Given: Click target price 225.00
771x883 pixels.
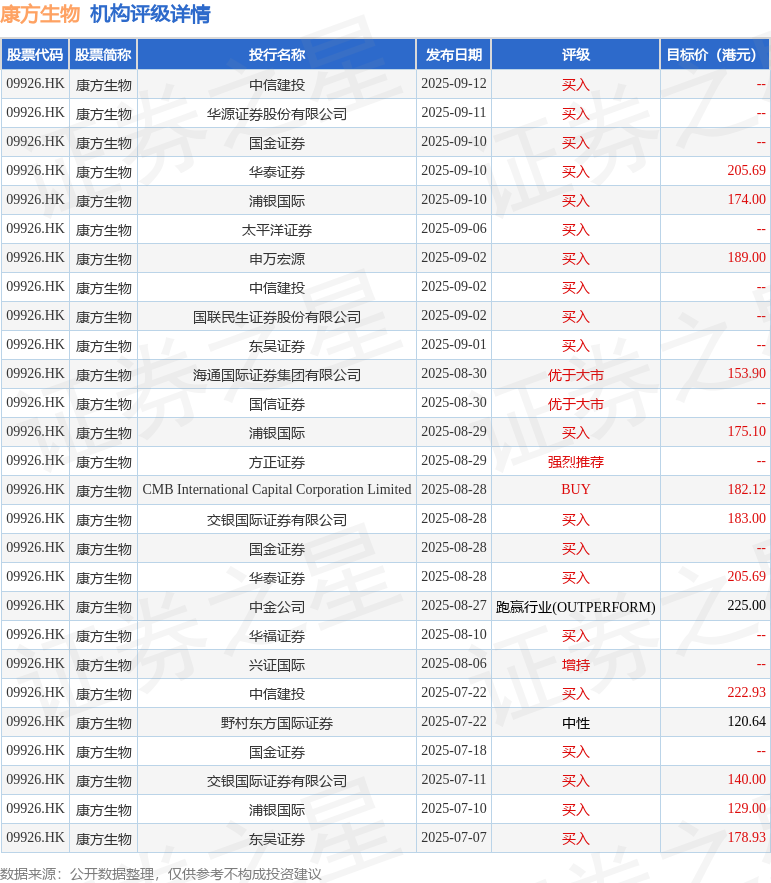Looking at the screenshot, I should (x=746, y=605).
